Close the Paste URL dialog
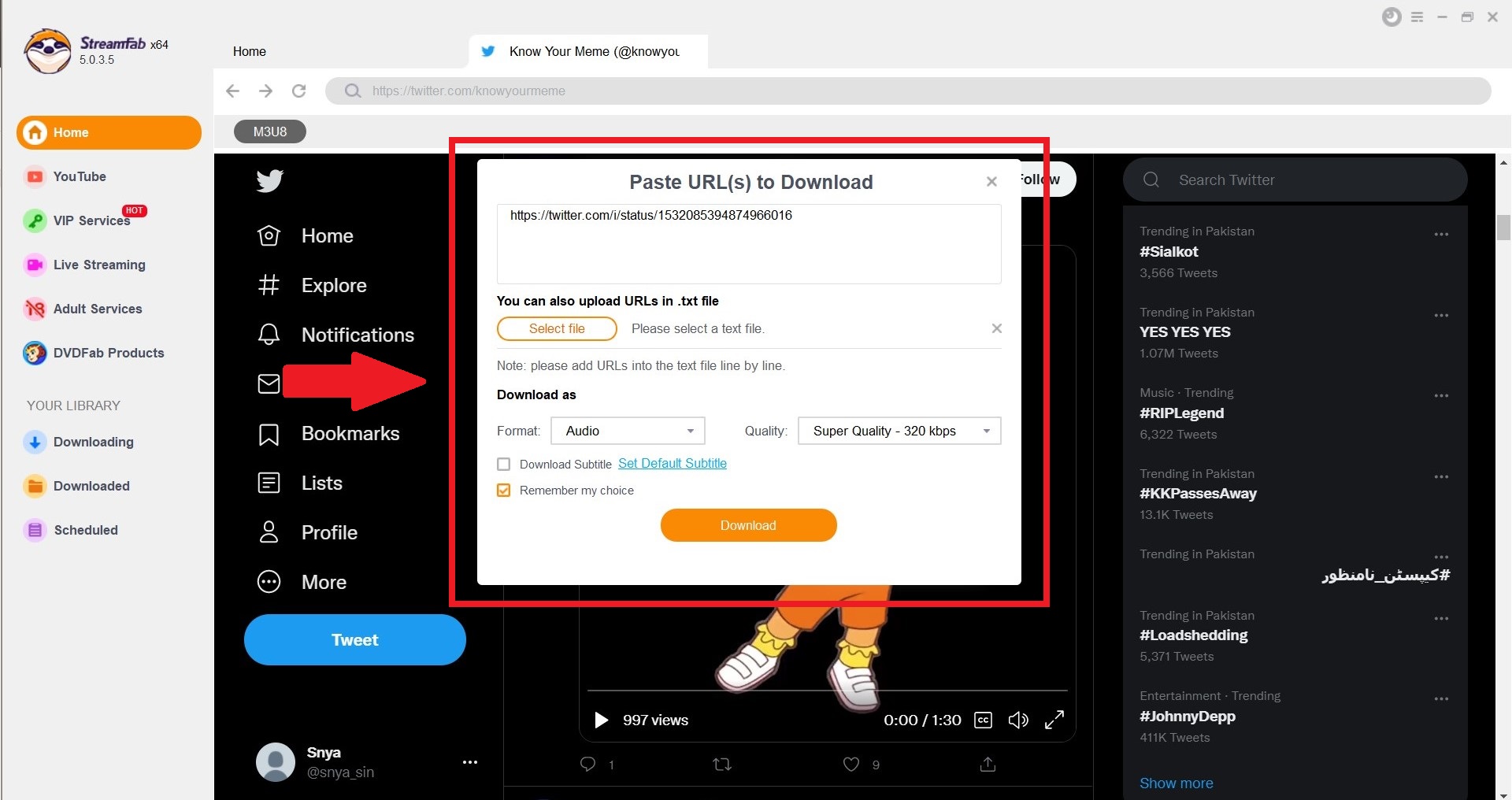This screenshot has width=1512, height=800. [991, 182]
